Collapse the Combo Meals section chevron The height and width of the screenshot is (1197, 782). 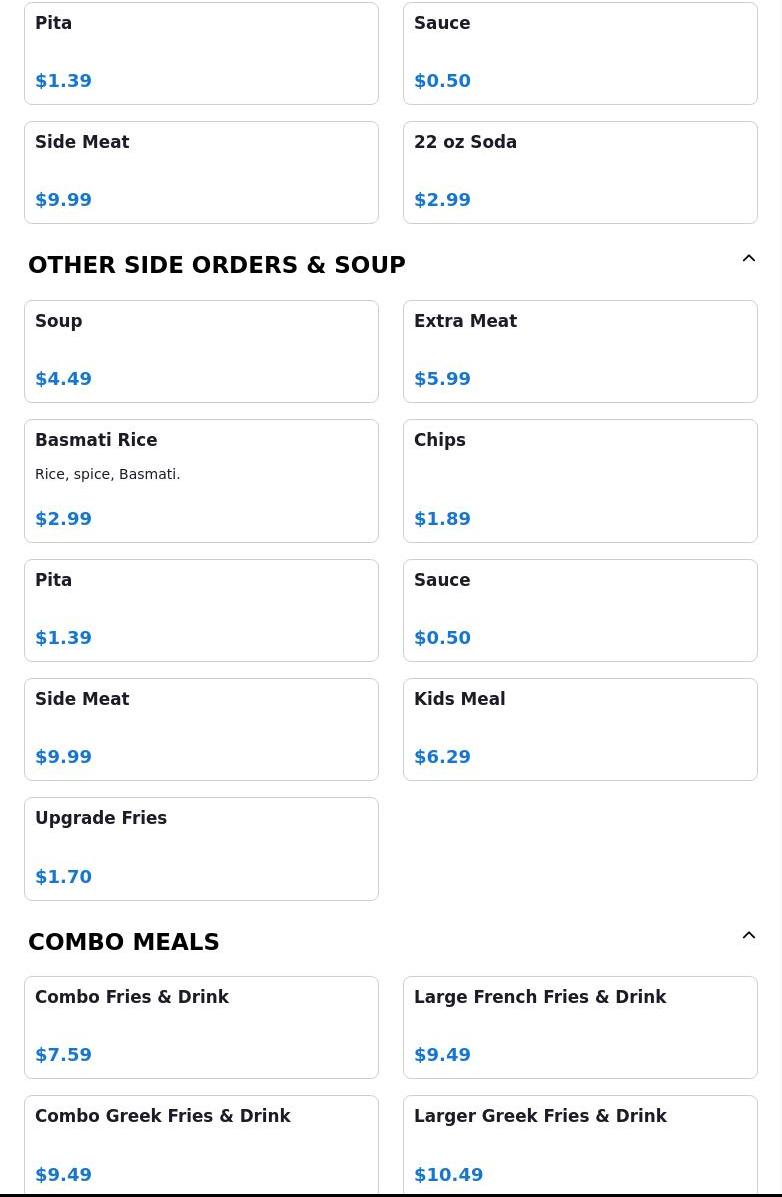click(x=748, y=935)
